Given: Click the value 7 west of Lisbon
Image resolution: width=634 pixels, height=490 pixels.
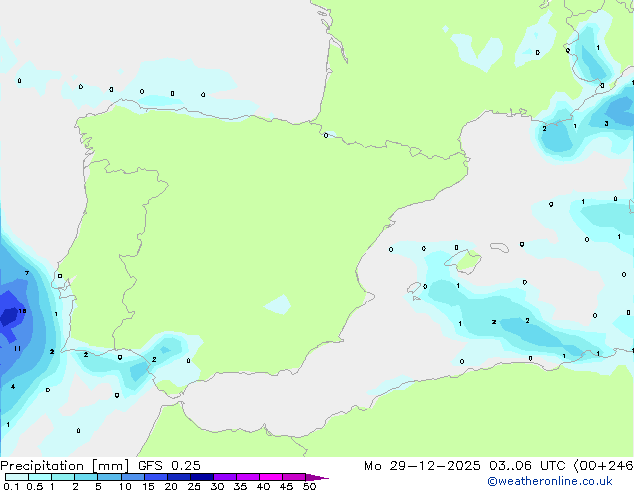Looking at the screenshot, I should (27, 273).
